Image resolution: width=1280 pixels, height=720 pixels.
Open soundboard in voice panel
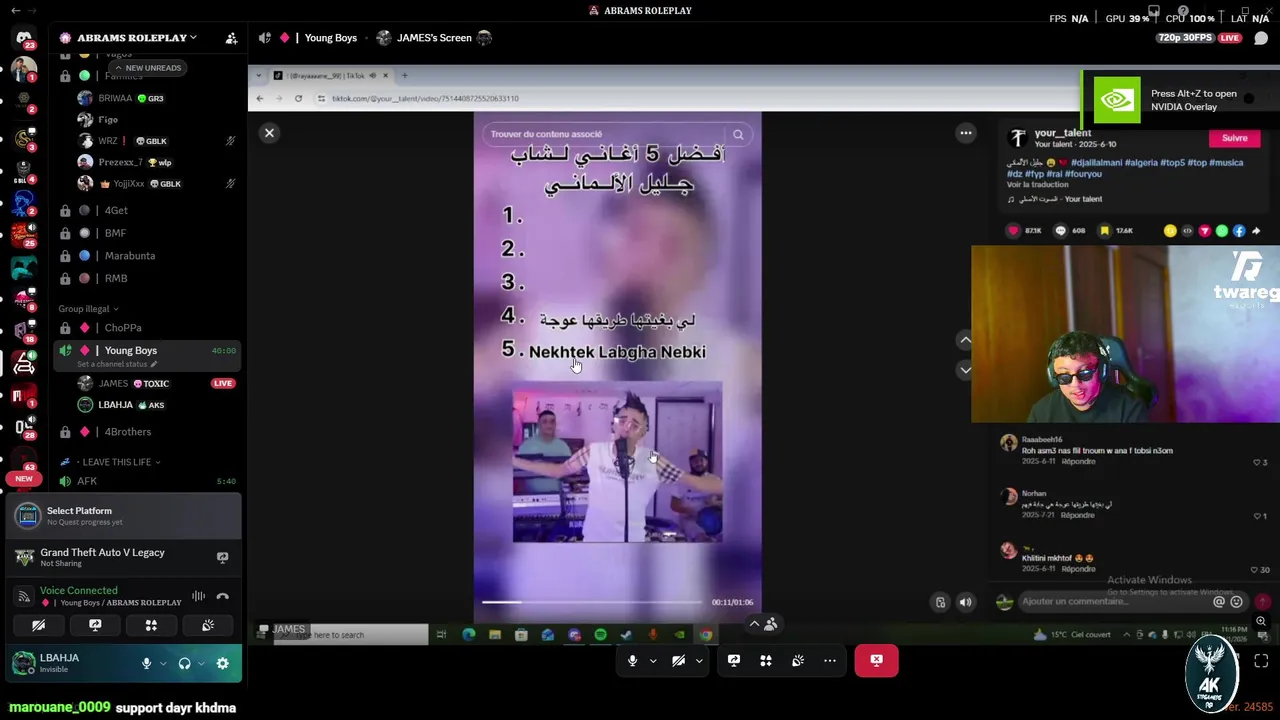click(208, 625)
